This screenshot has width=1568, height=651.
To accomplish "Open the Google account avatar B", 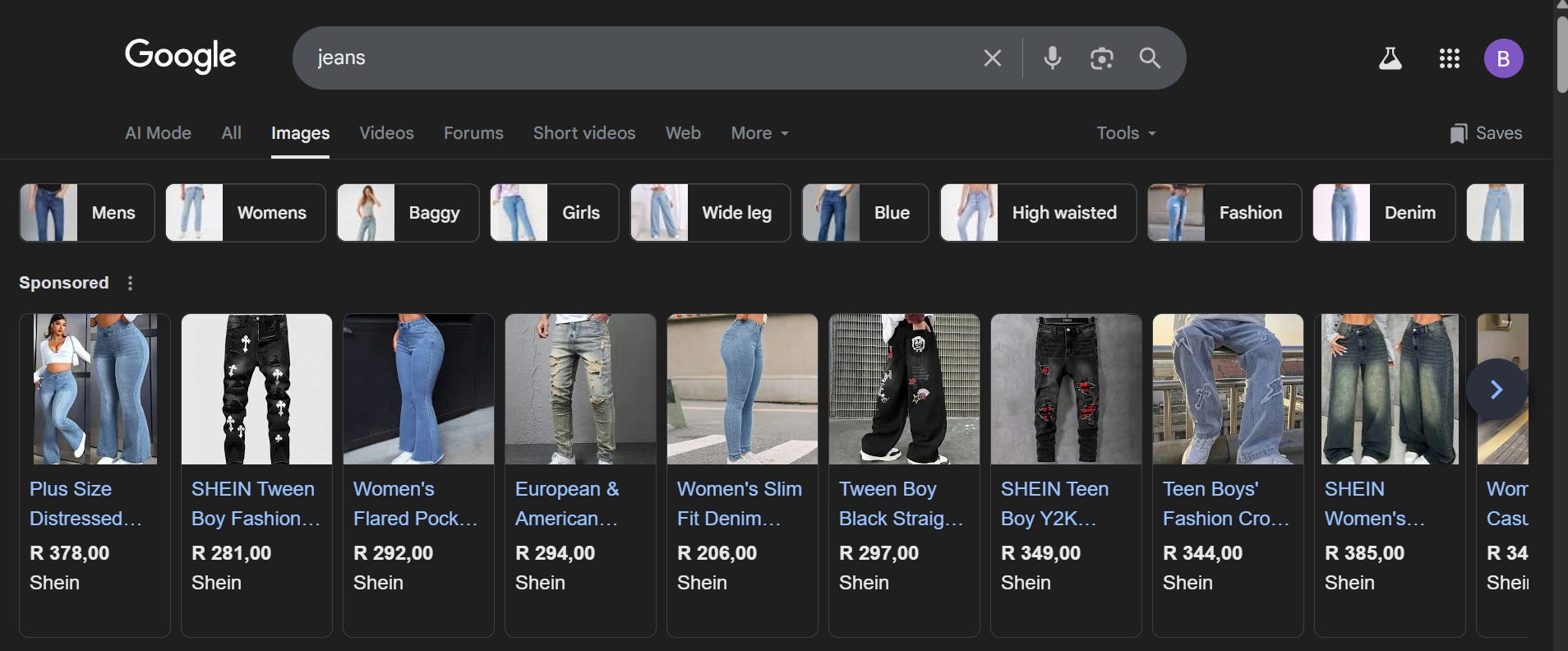I will point(1503,58).
